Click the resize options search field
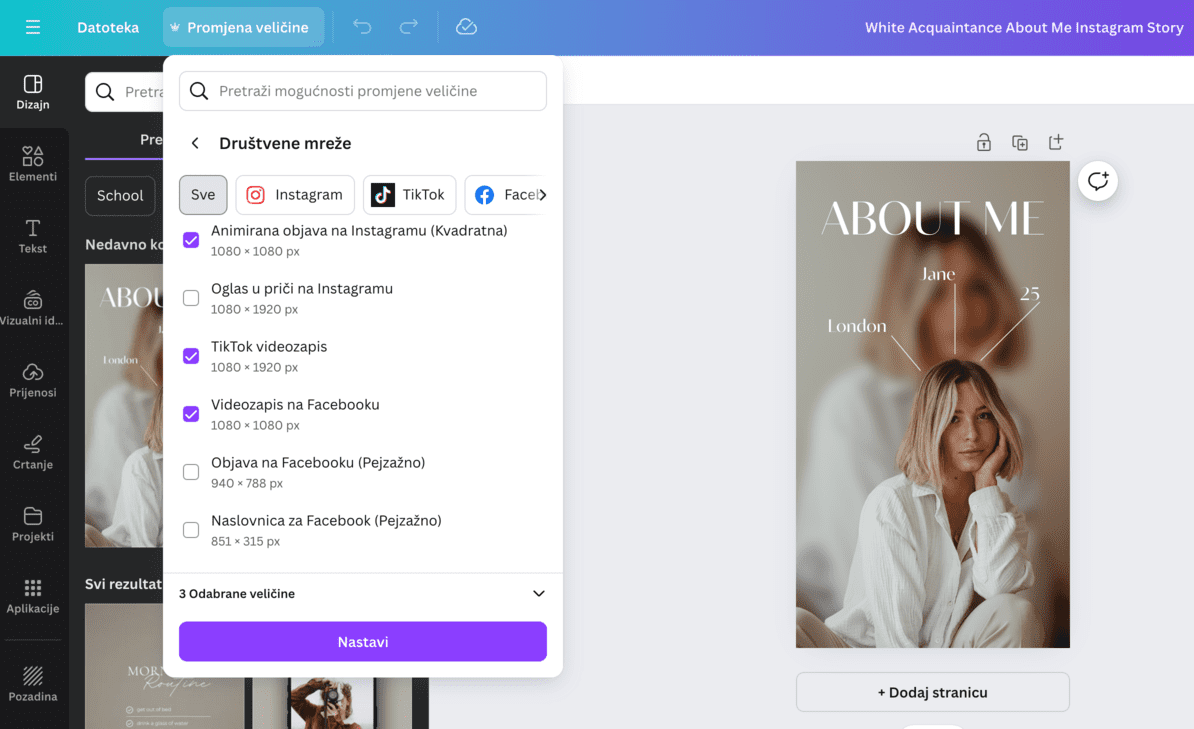Screen dimensions: 1194x729 363,91
